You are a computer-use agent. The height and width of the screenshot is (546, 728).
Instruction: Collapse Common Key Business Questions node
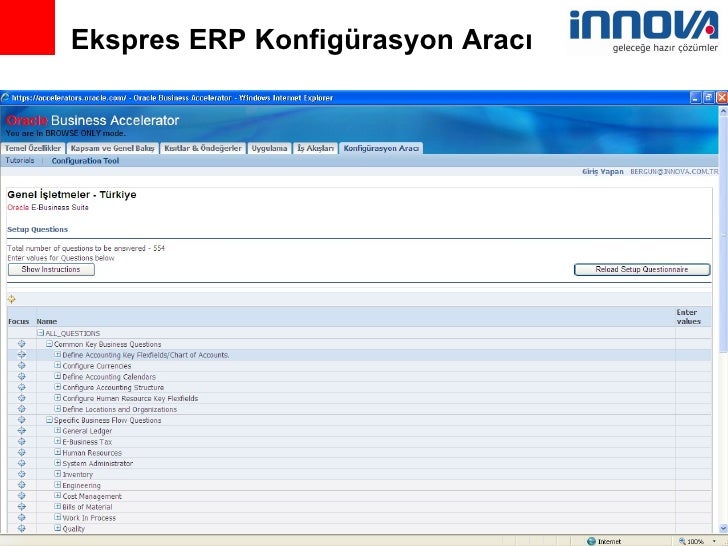49,344
